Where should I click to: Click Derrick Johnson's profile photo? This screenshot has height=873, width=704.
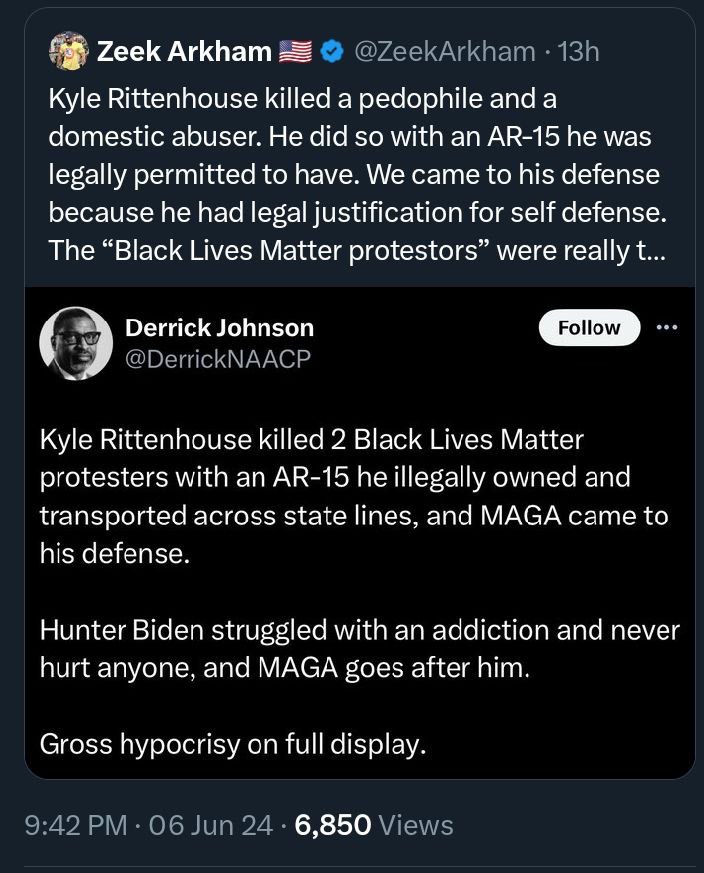coord(76,342)
